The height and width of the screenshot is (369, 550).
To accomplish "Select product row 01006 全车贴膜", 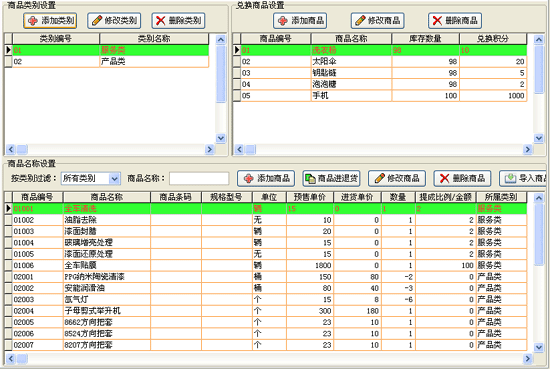I will (269, 266).
